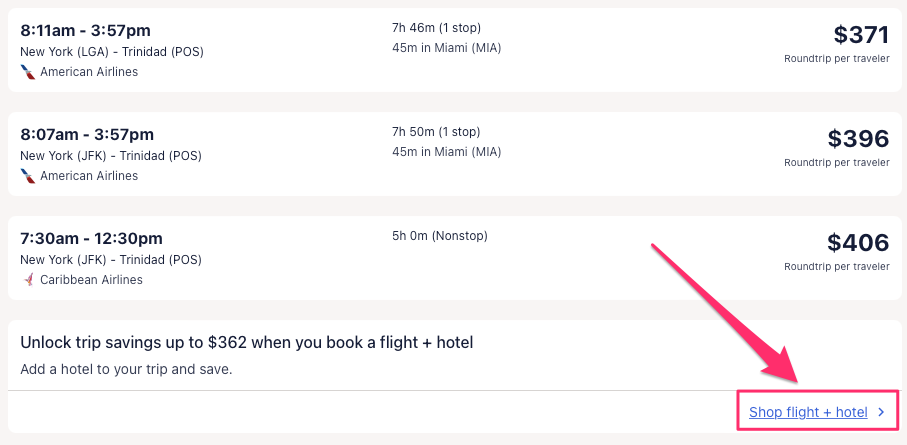Select the 8:07am - 3:57pm JFK flight

(88, 134)
